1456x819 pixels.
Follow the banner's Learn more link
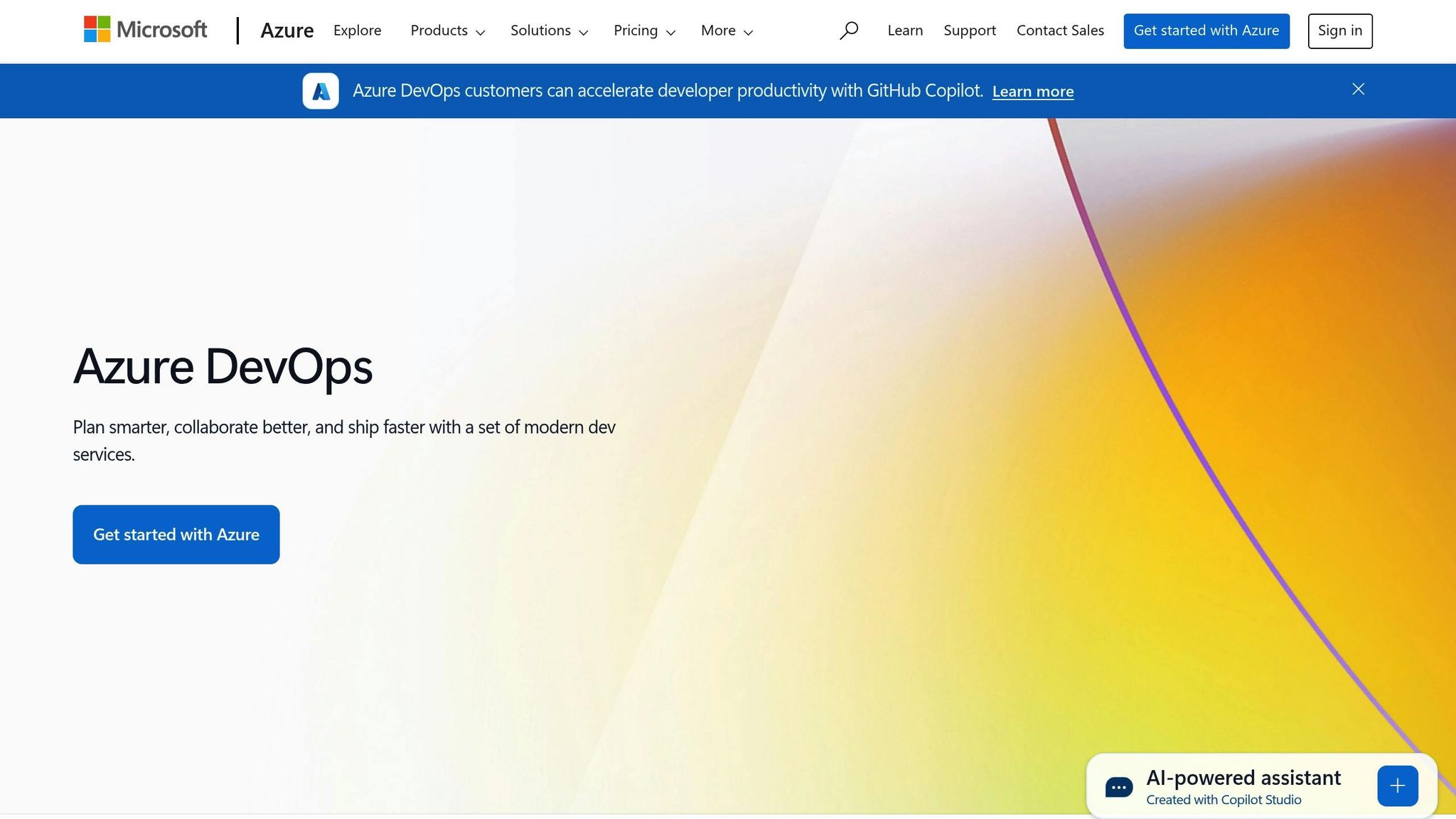pyautogui.click(x=1033, y=92)
